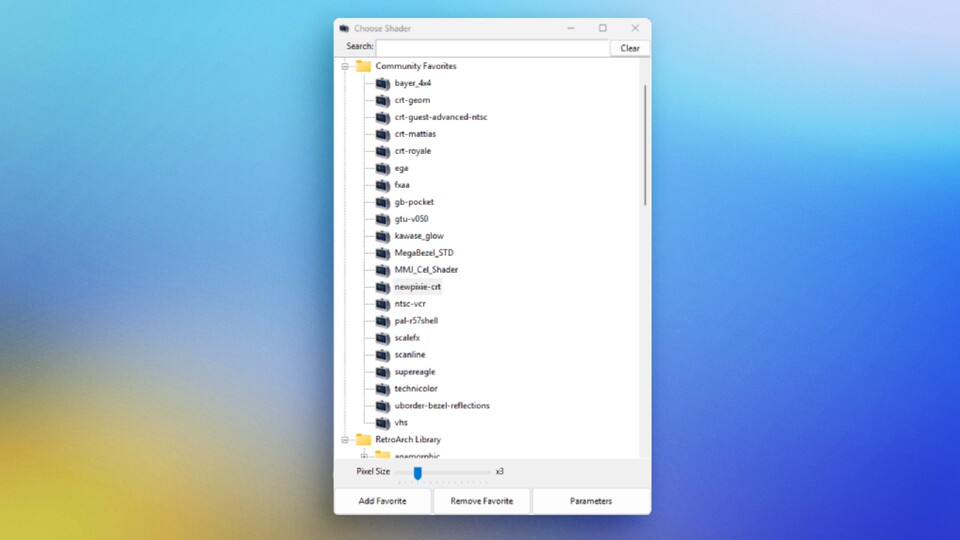Image resolution: width=960 pixels, height=540 pixels.
Task: Clear the search field
Action: 629,48
